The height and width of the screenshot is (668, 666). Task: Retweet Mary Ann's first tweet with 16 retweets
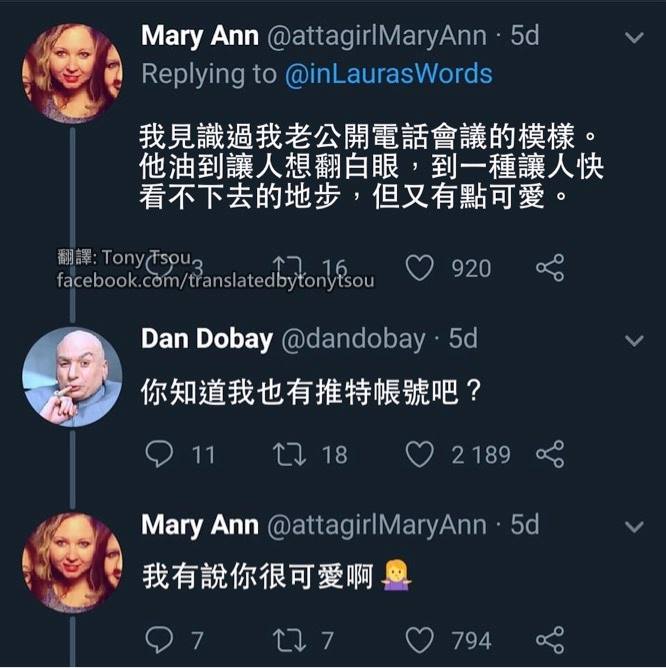[x=289, y=268]
